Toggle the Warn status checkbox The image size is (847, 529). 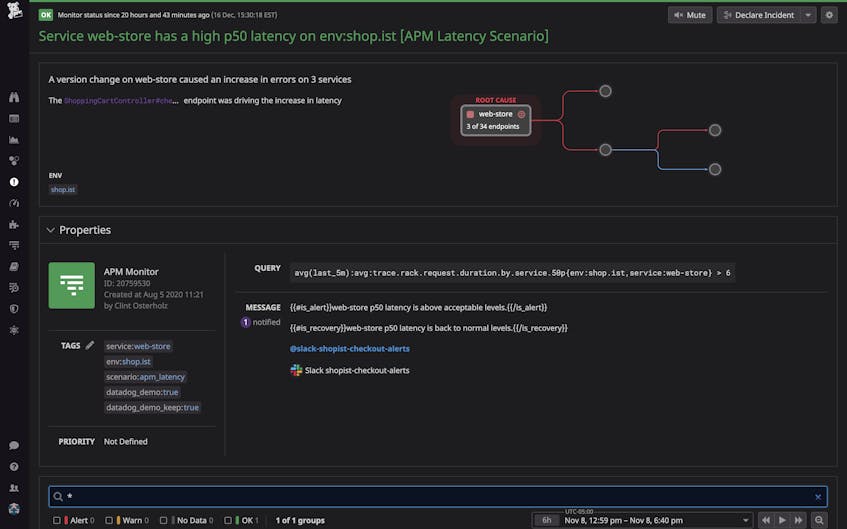coord(109,520)
